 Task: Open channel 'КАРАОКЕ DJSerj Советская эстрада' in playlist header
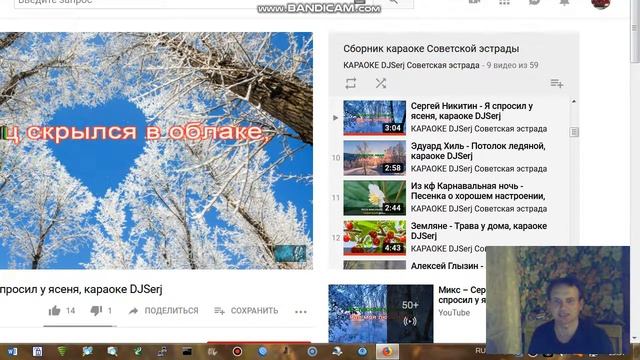pos(411,65)
